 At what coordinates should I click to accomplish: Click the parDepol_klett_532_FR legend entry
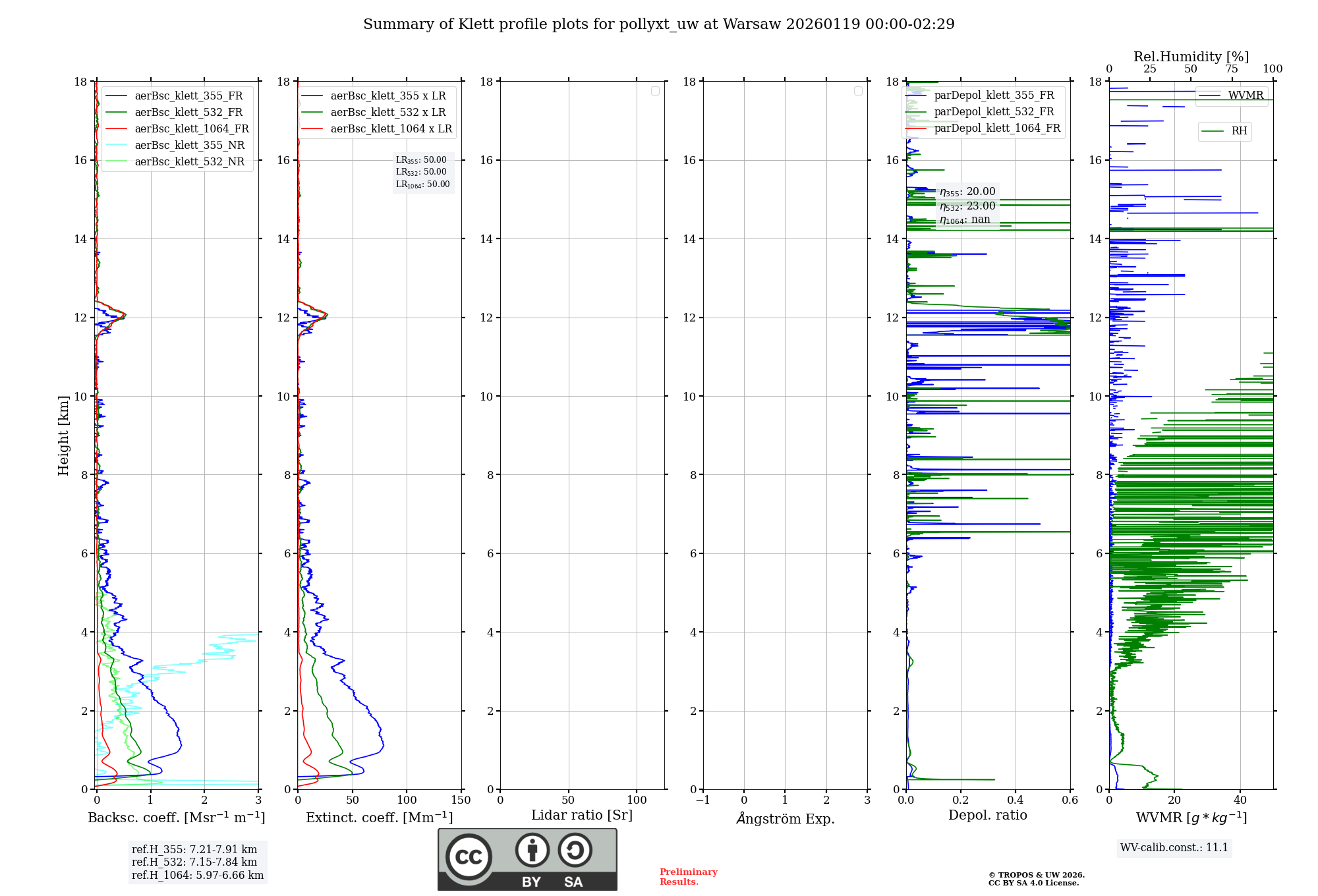click(x=994, y=112)
